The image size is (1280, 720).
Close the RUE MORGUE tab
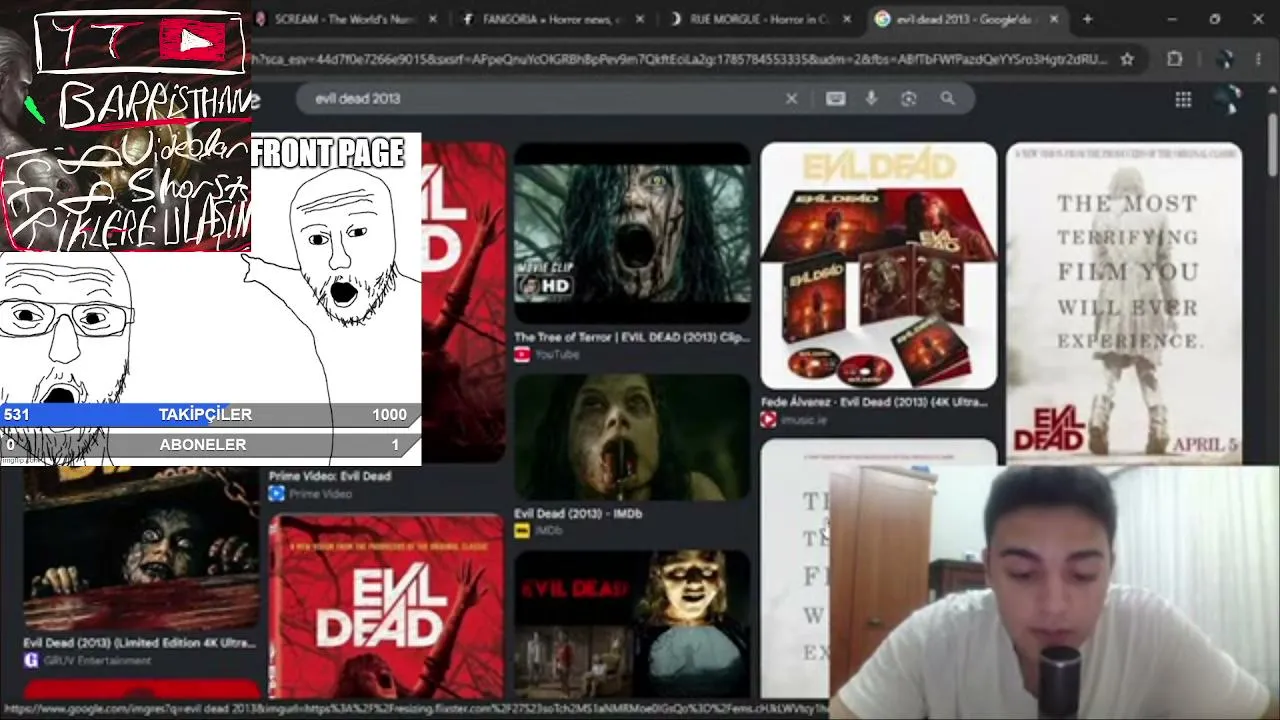tap(847, 19)
